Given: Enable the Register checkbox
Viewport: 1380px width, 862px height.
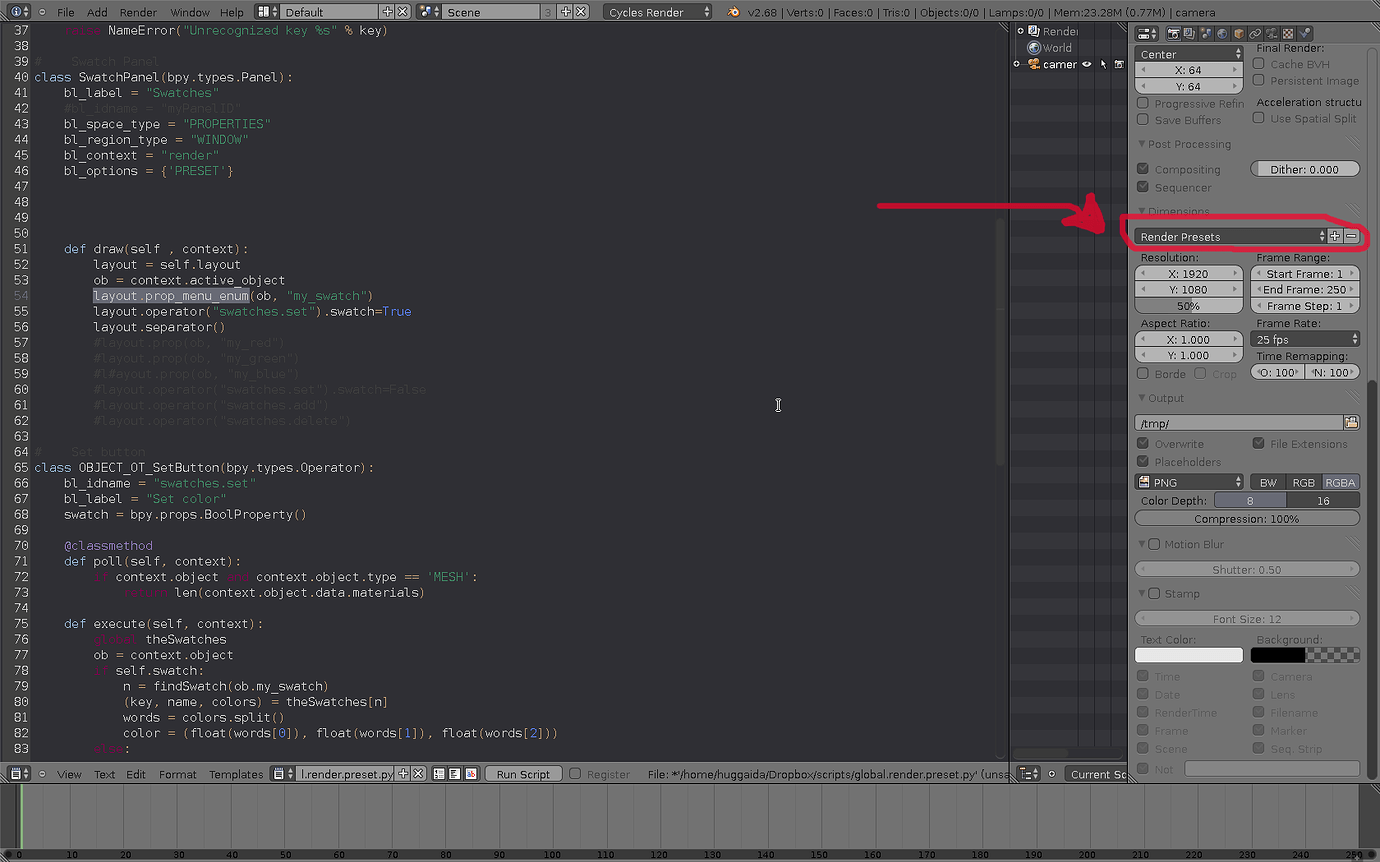Looking at the screenshot, I should 575,774.
